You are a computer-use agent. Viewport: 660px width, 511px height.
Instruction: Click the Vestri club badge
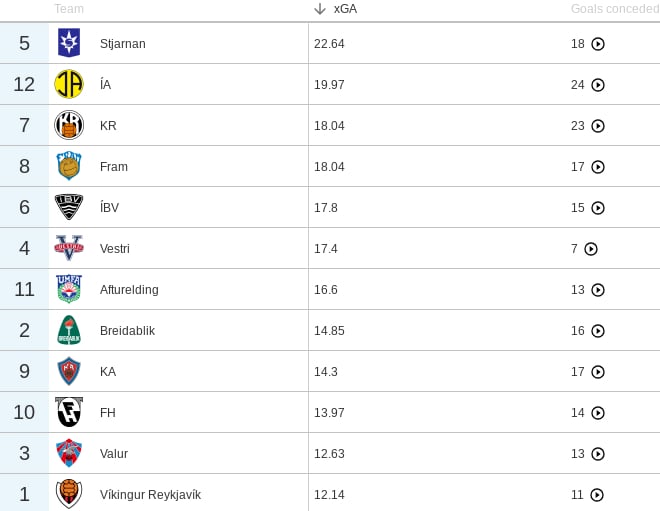(x=69, y=248)
